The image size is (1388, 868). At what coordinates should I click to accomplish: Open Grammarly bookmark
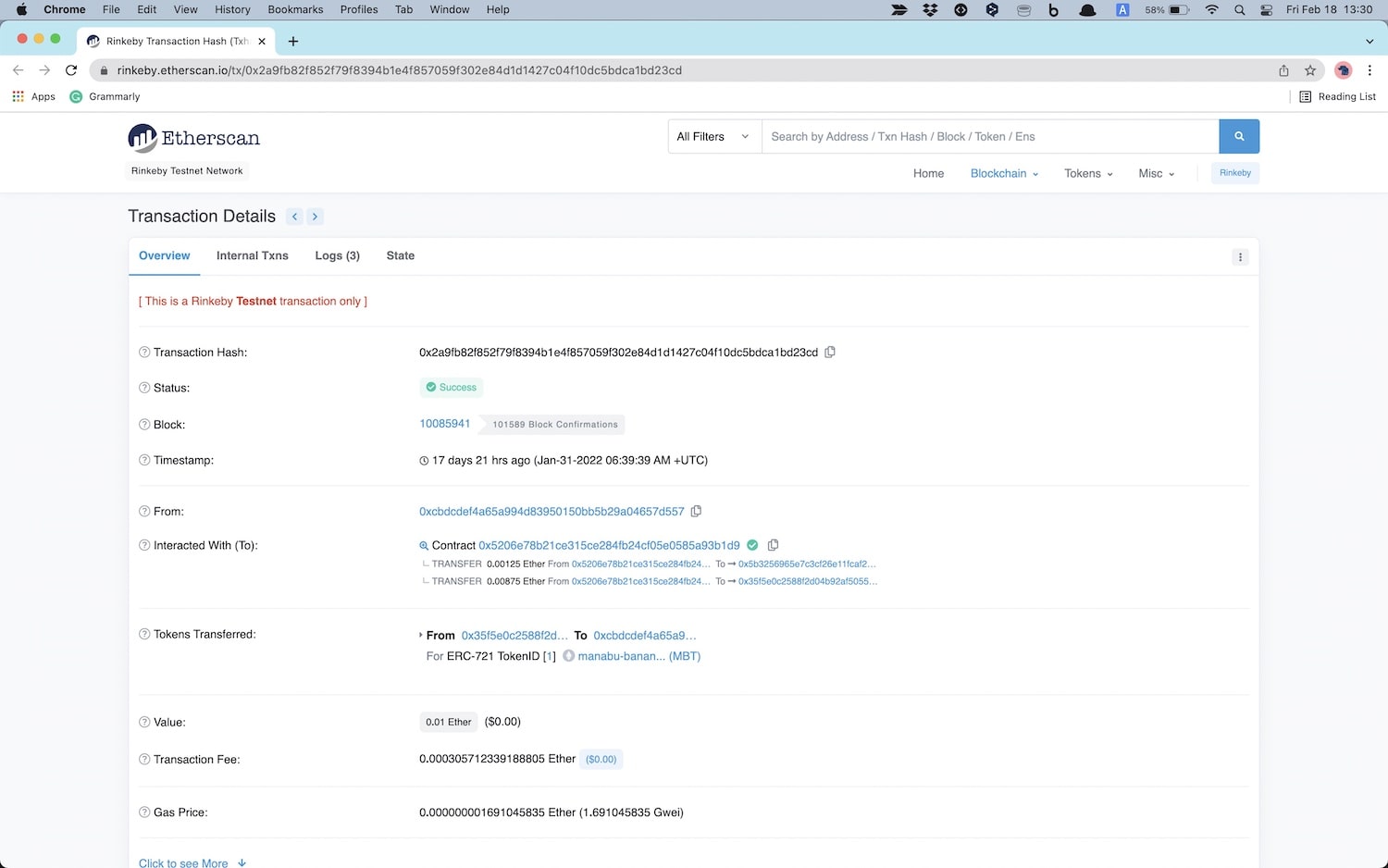tap(105, 96)
